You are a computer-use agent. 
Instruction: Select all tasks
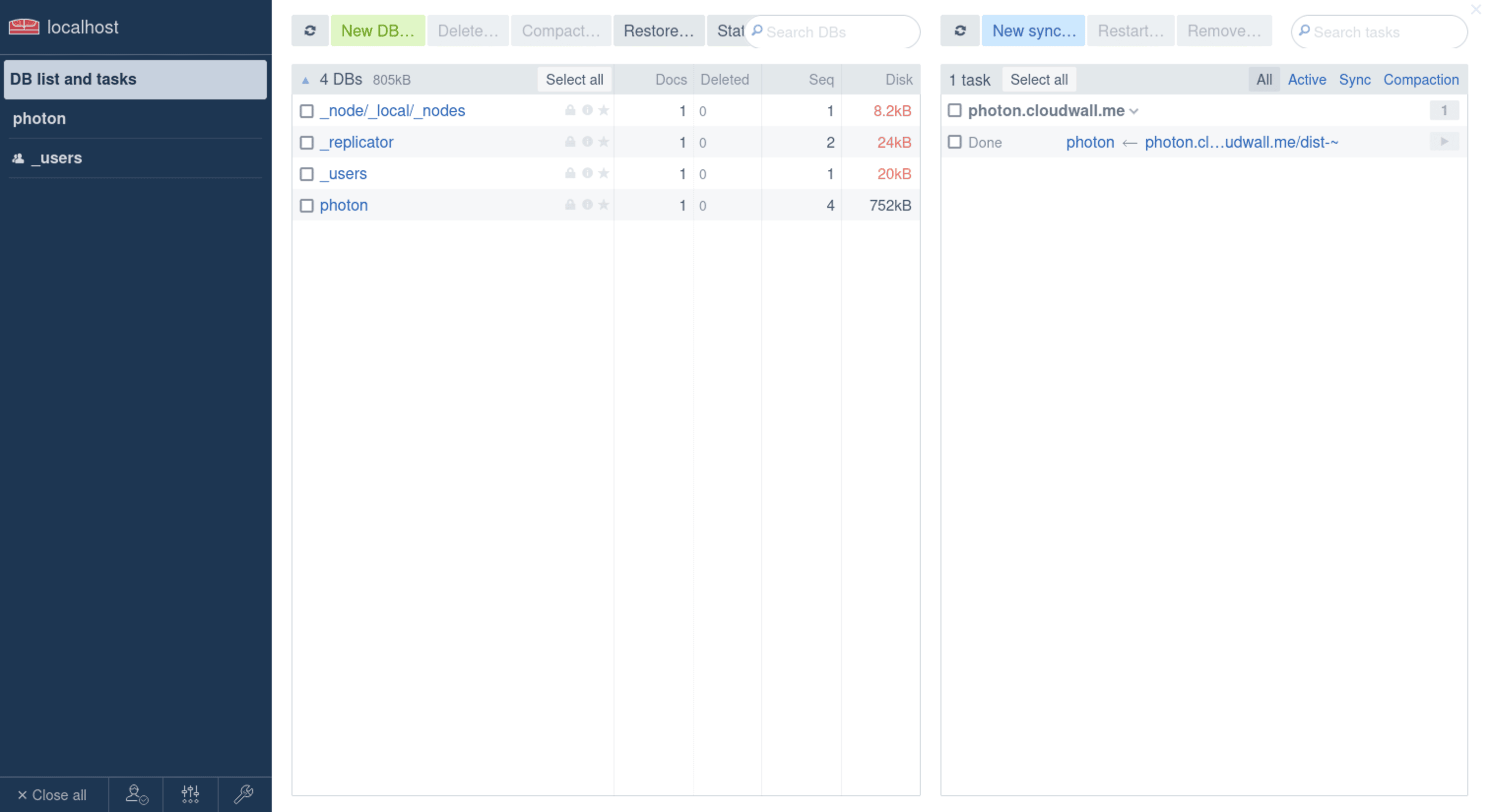(x=1038, y=80)
